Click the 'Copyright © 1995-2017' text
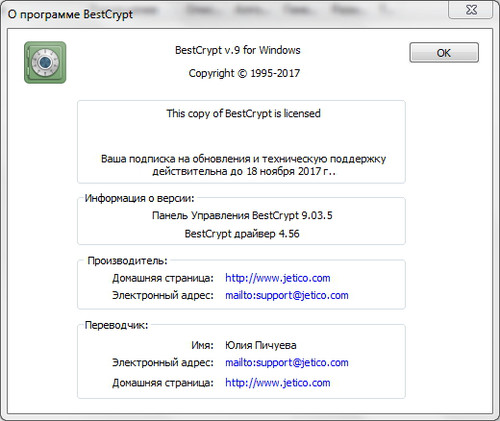This screenshot has width=500, height=421. (244, 73)
